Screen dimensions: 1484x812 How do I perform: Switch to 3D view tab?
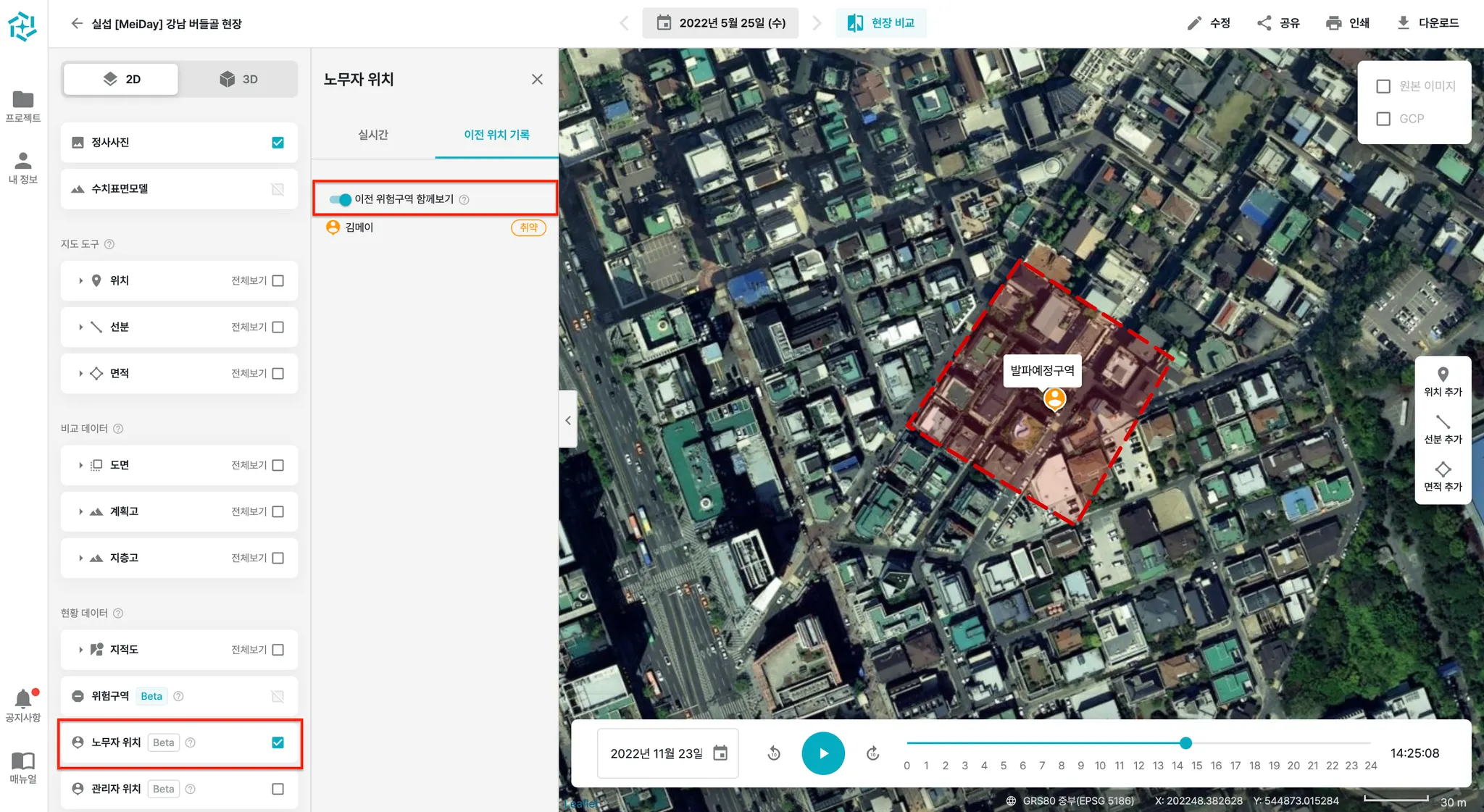pos(238,79)
